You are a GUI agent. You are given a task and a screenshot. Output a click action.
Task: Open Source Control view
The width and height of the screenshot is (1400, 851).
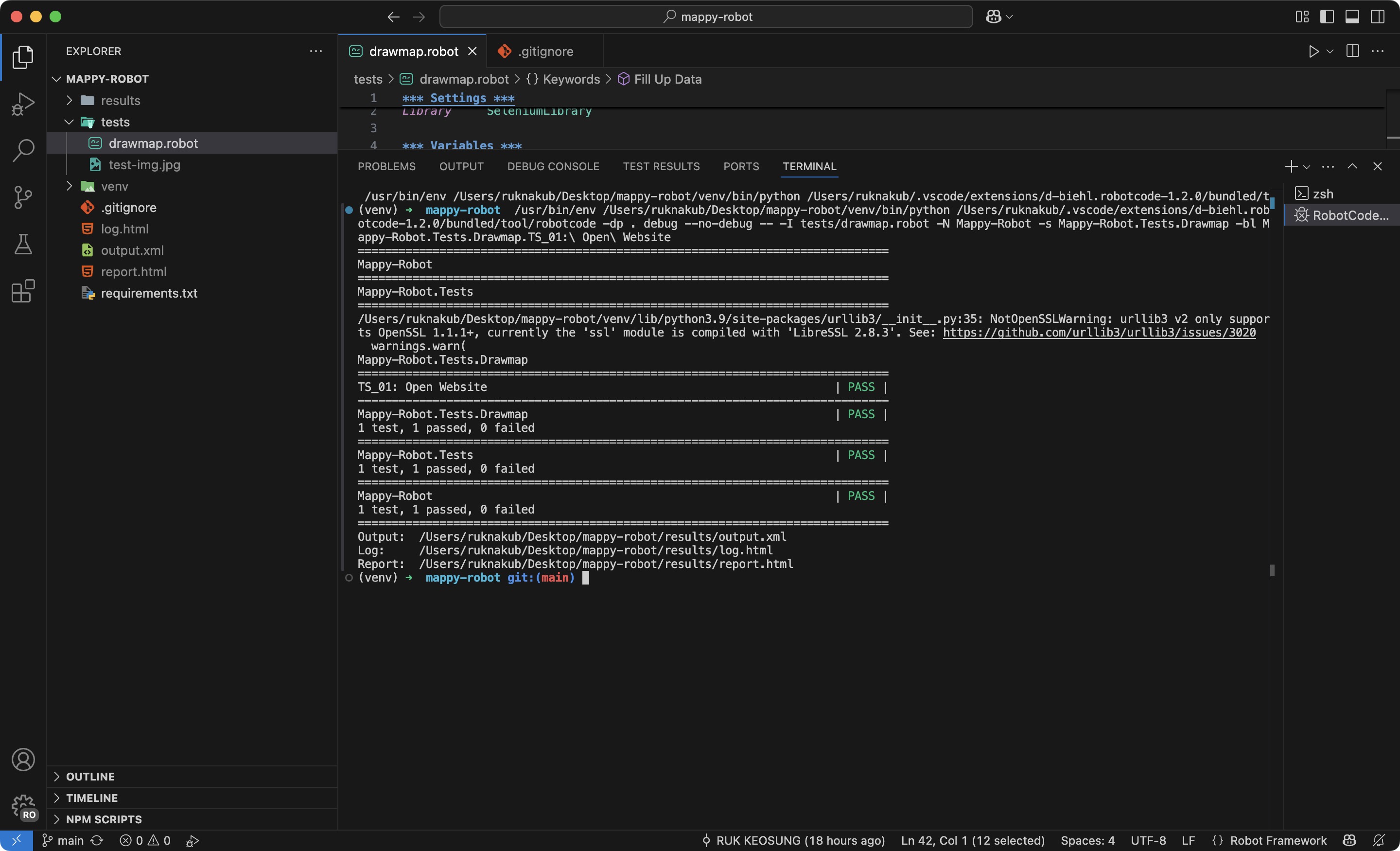tap(23, 197)
